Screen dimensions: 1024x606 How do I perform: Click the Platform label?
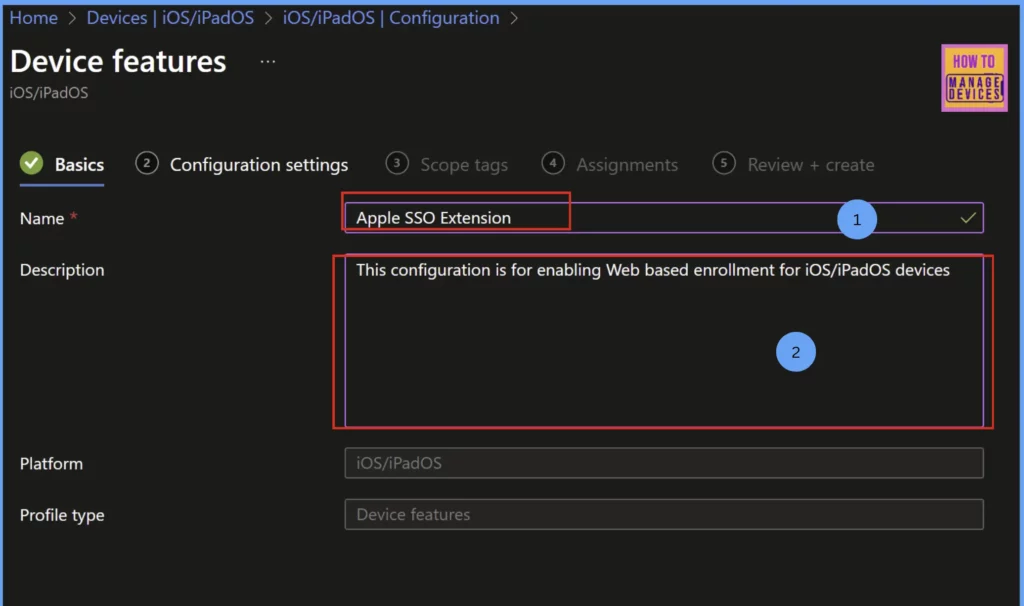click(52, 464)
